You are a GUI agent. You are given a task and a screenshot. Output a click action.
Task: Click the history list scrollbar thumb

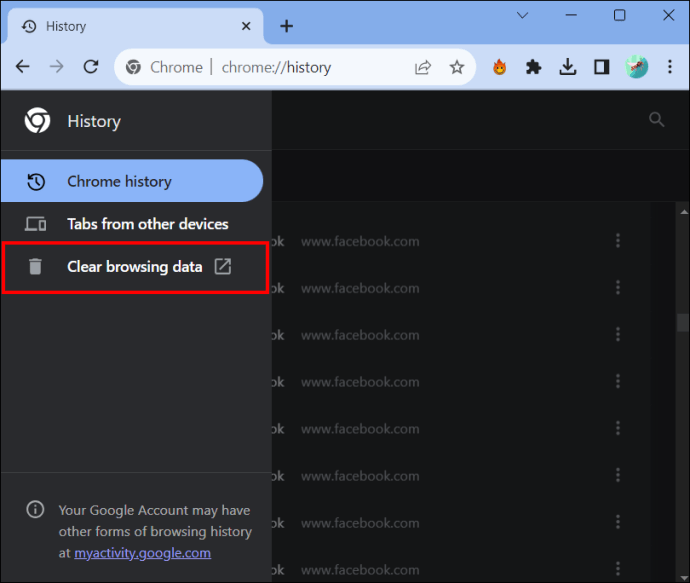(683, 323)
